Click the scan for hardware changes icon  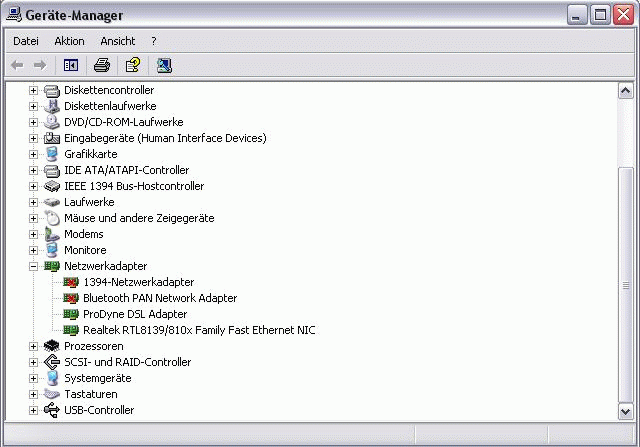point(163,65)
